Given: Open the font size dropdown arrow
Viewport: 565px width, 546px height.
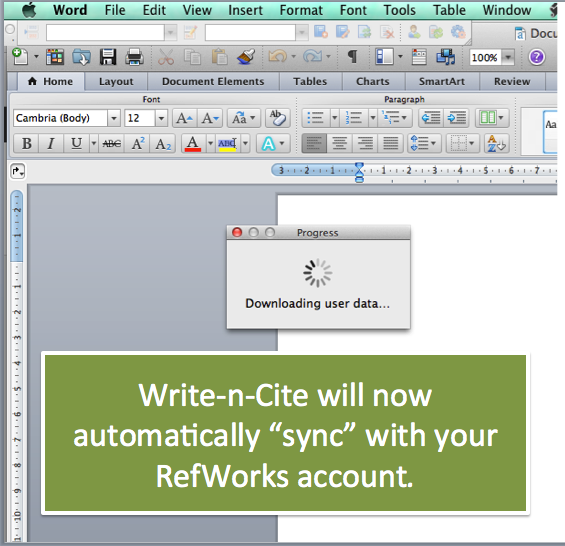Looking at the screenshot, I should pyautogui.click(x=161, y=118).
